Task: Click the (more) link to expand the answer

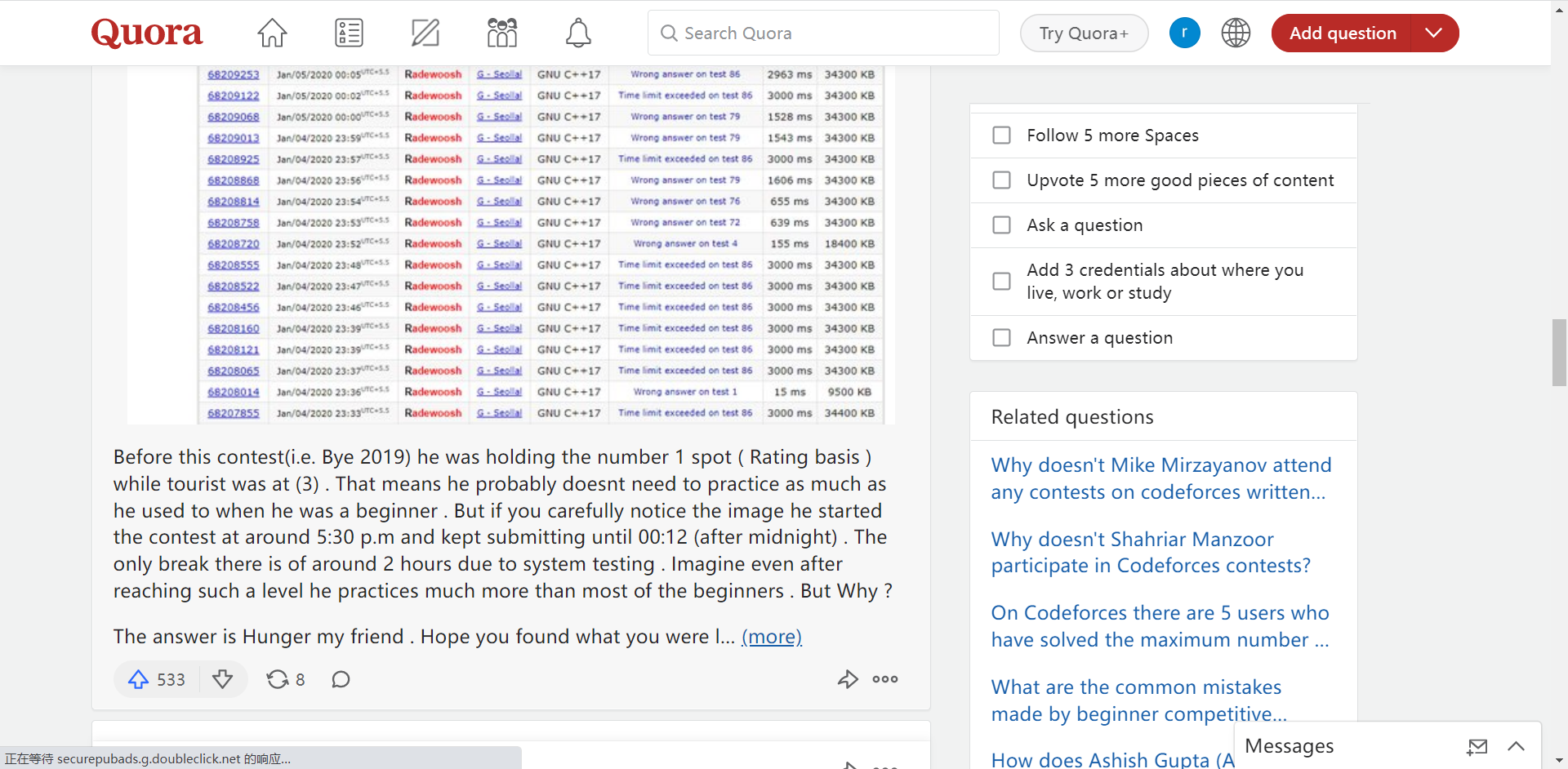Action: [771, 637]
